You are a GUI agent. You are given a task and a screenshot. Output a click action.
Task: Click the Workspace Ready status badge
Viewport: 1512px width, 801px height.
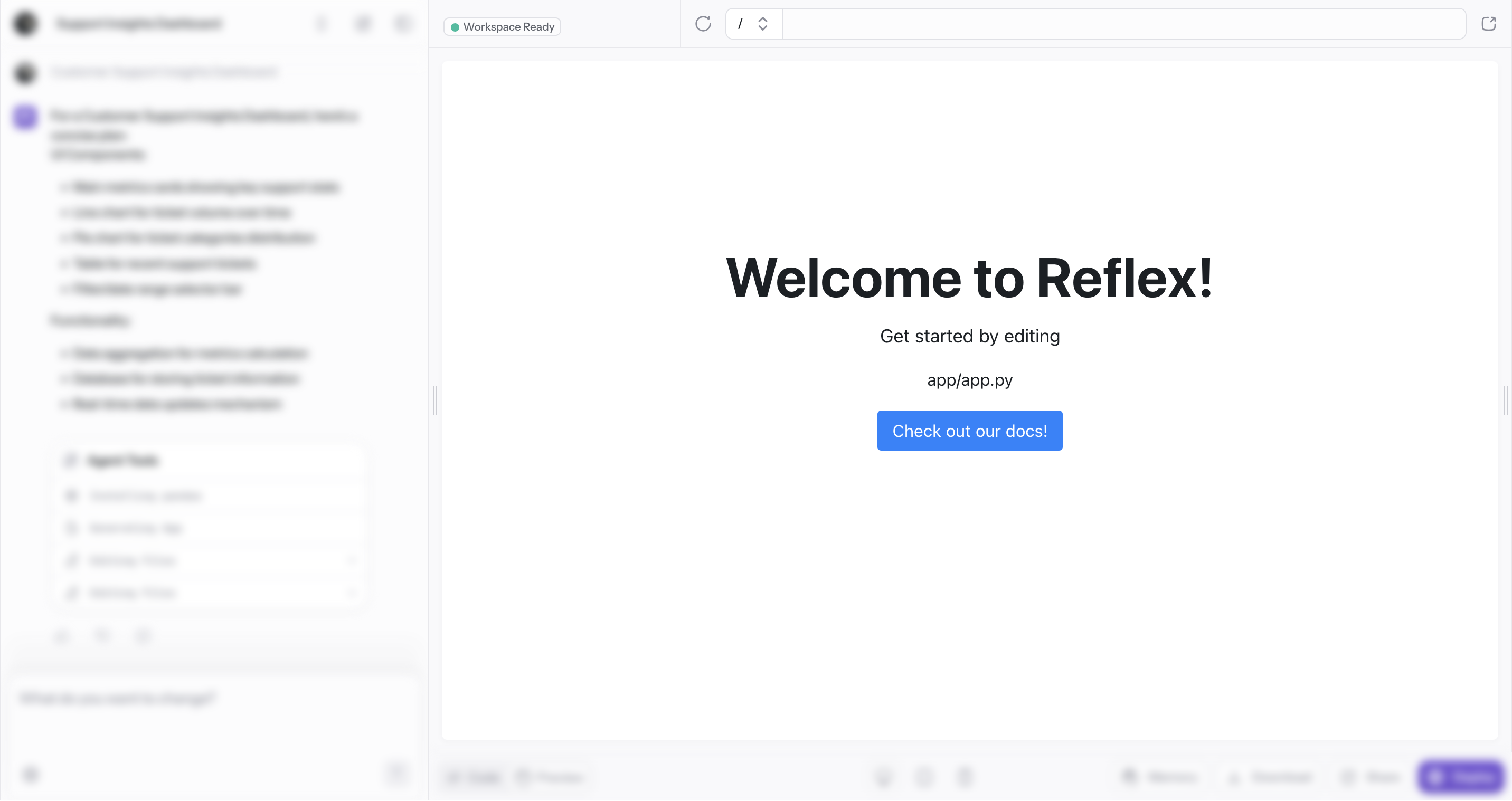tap(503, 27)
